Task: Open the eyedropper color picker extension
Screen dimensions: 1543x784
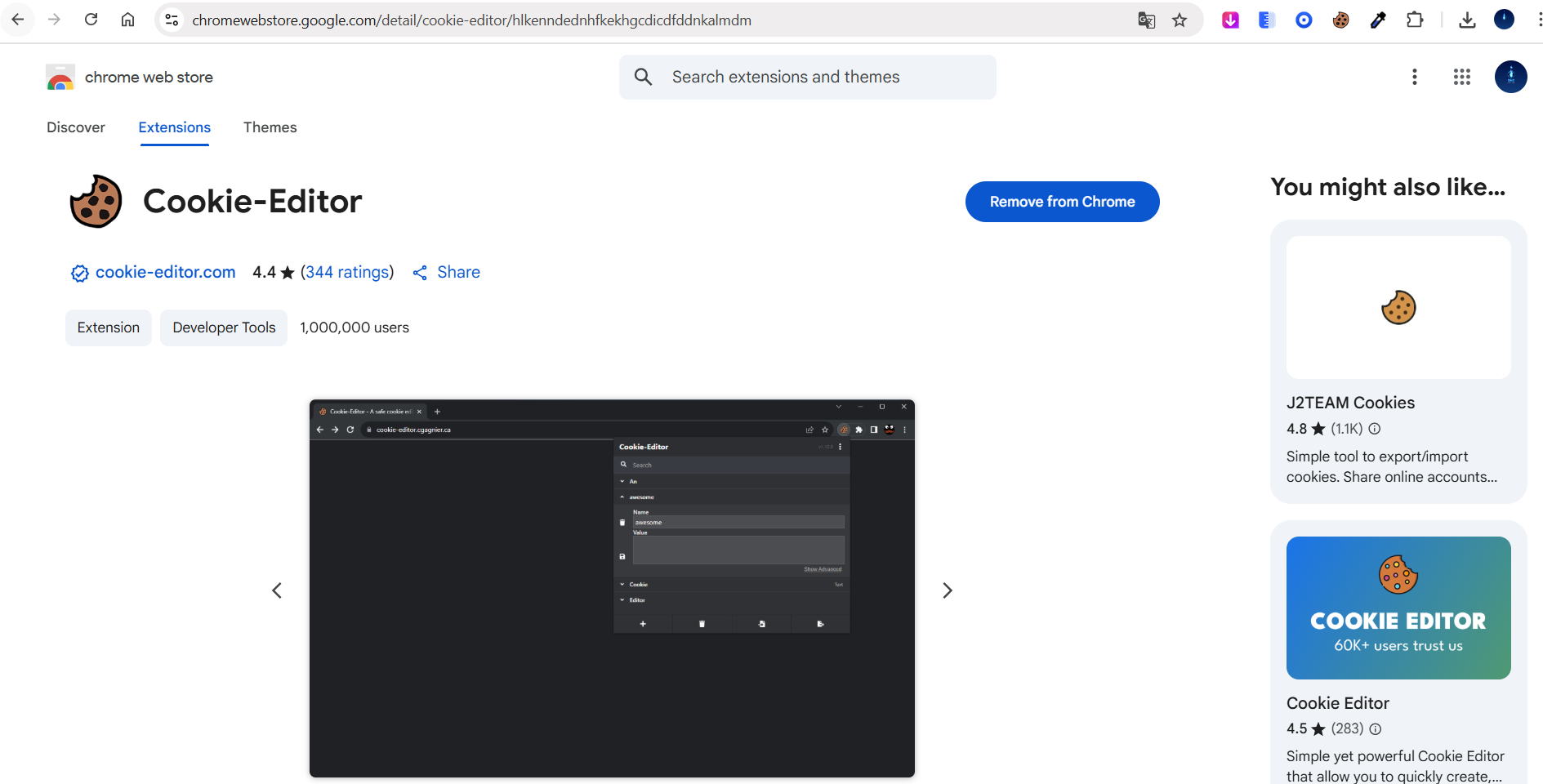Action: pyautogui.click(x=1378, y=20)
